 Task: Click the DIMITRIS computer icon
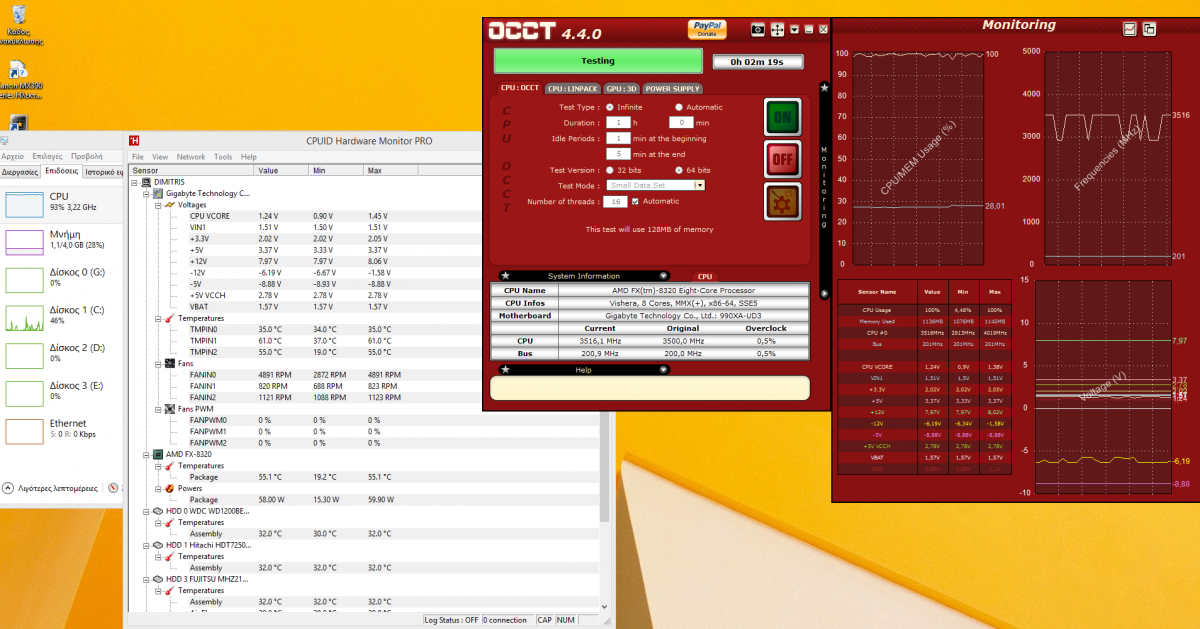point(147,182)
